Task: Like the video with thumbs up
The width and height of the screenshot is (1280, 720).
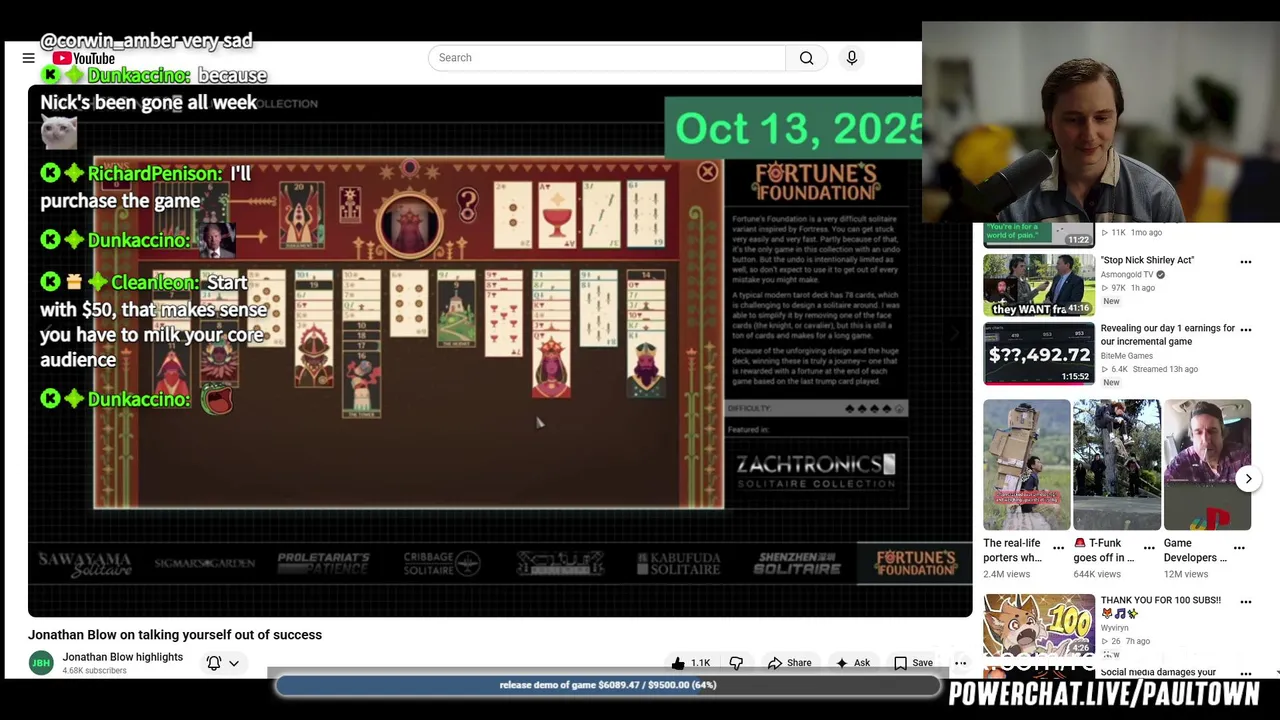Action: coord(691,663)
